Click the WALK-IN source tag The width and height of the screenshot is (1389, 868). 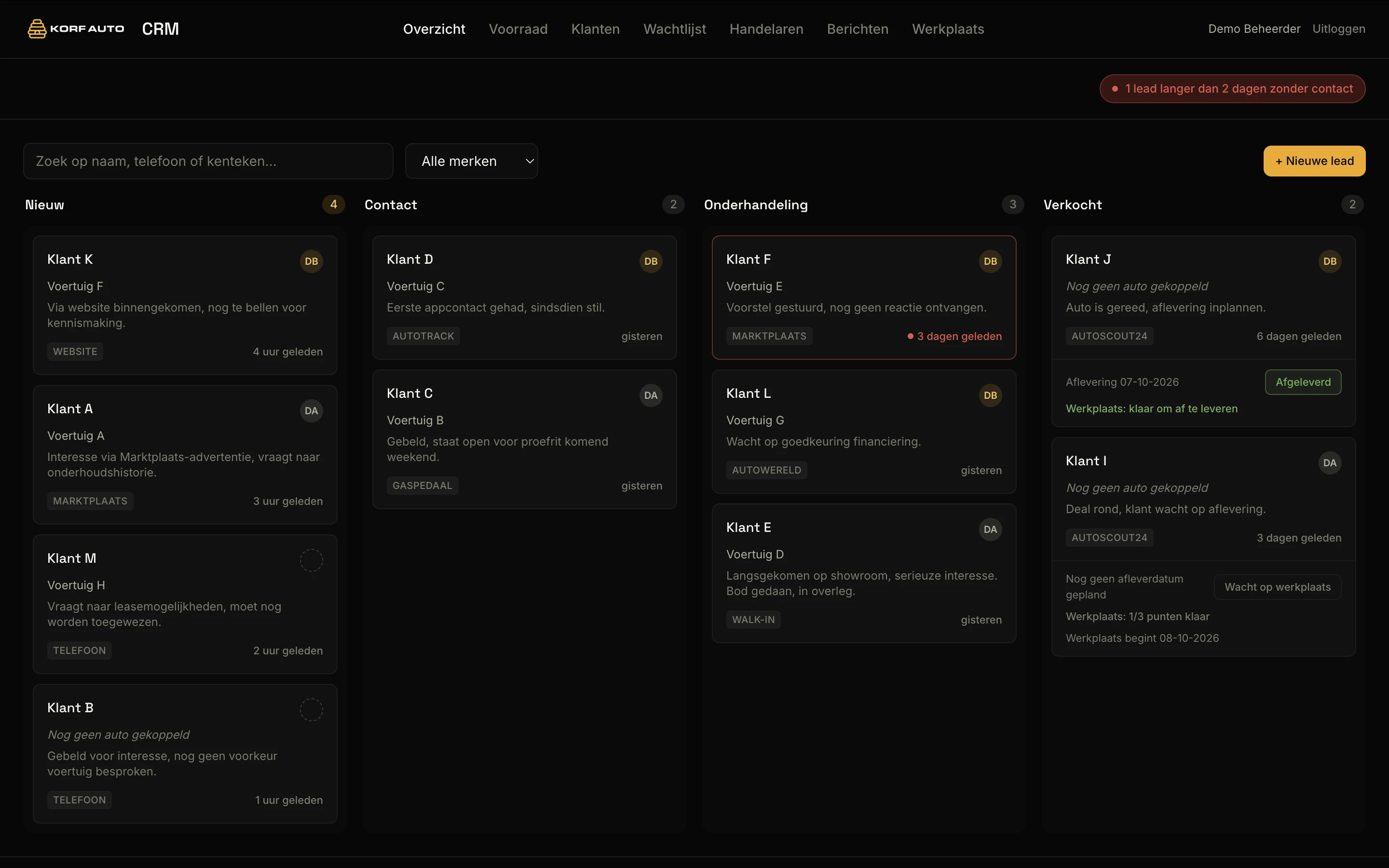(753, 620)
